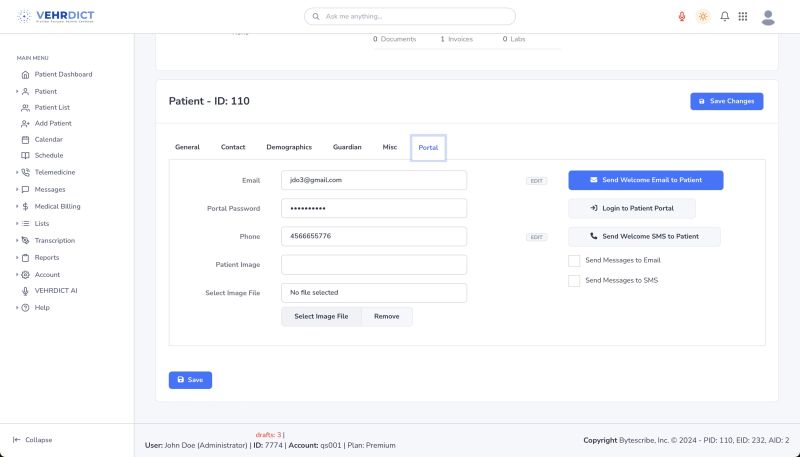Viewport: 800px width, 457px height.
Task: Expand the Transcription menu arrow
Action: coord(17,240)
